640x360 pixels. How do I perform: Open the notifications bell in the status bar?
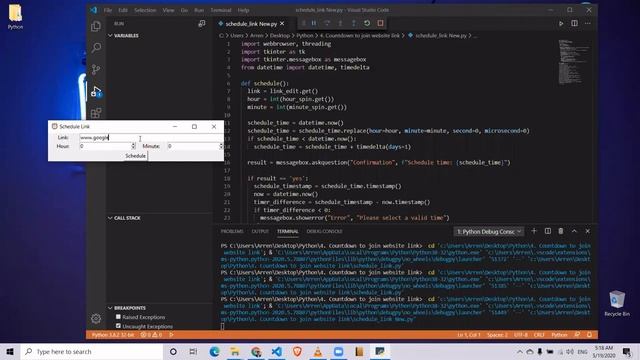(589, 335)
